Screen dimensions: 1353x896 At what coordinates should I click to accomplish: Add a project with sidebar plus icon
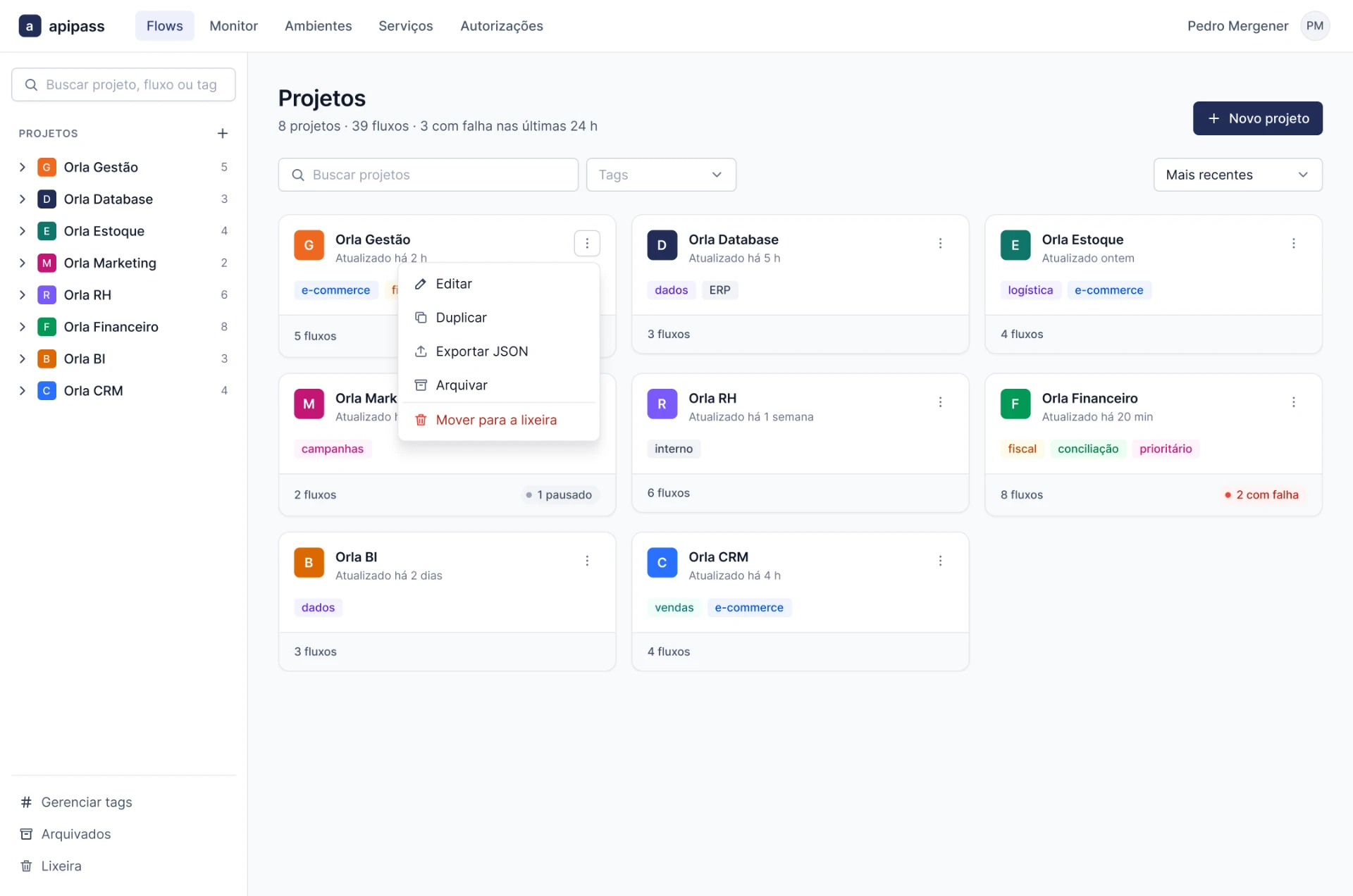click(223, 133)
